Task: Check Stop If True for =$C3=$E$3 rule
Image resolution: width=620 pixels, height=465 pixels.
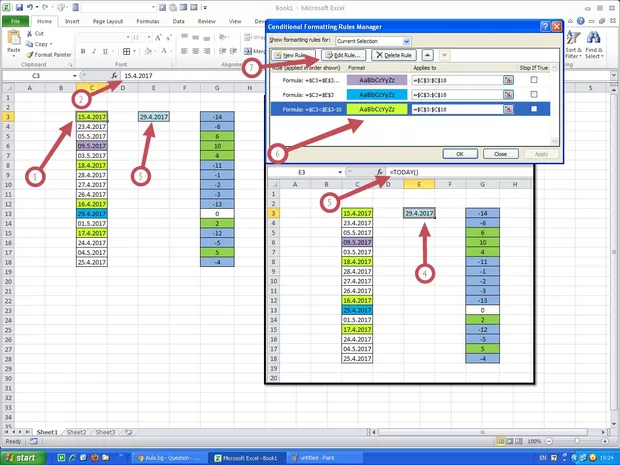Action: [x=534, y=95]
